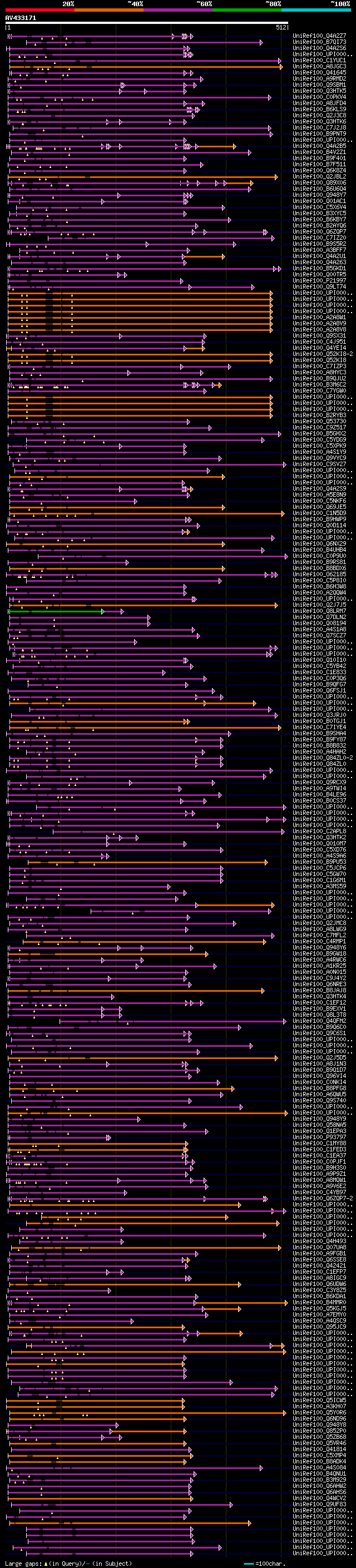Select the UniRef100_Q4A2S9 label
The height and width of the screenshot is (1568, 356).
tap(319, 488)
